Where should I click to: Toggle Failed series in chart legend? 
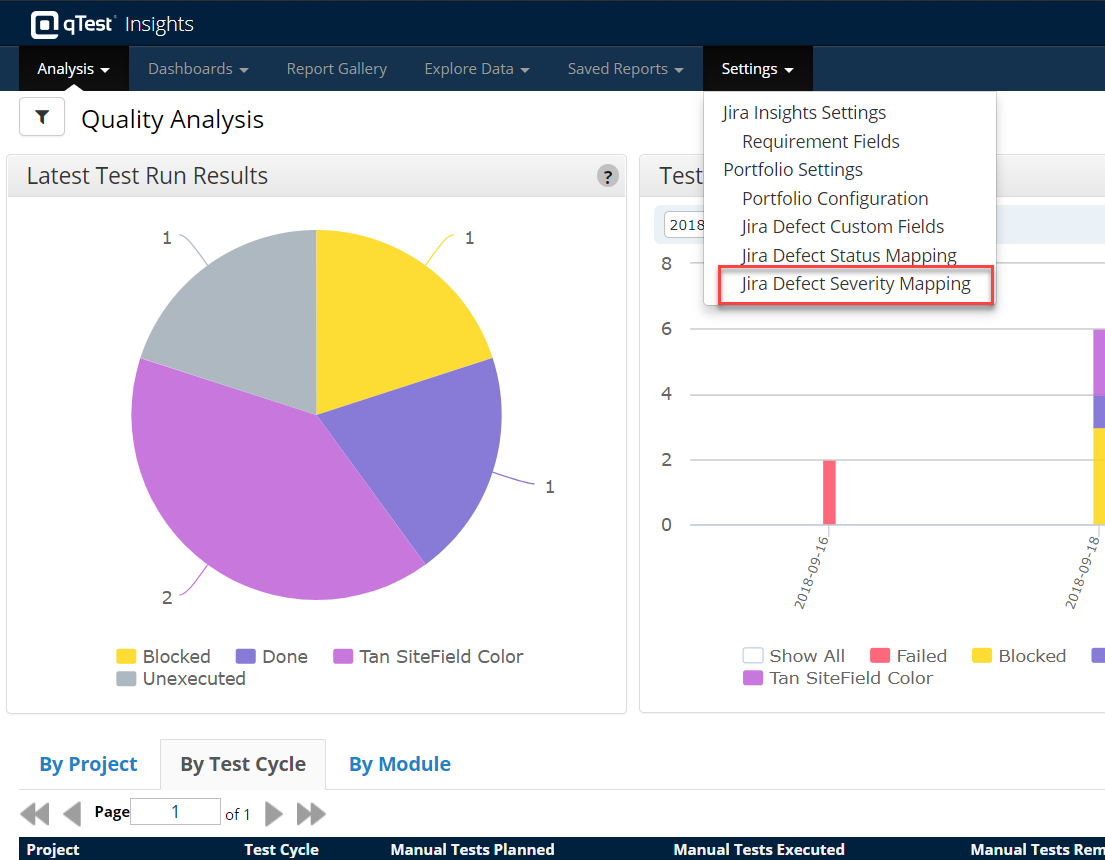click(x=908, y=656)
